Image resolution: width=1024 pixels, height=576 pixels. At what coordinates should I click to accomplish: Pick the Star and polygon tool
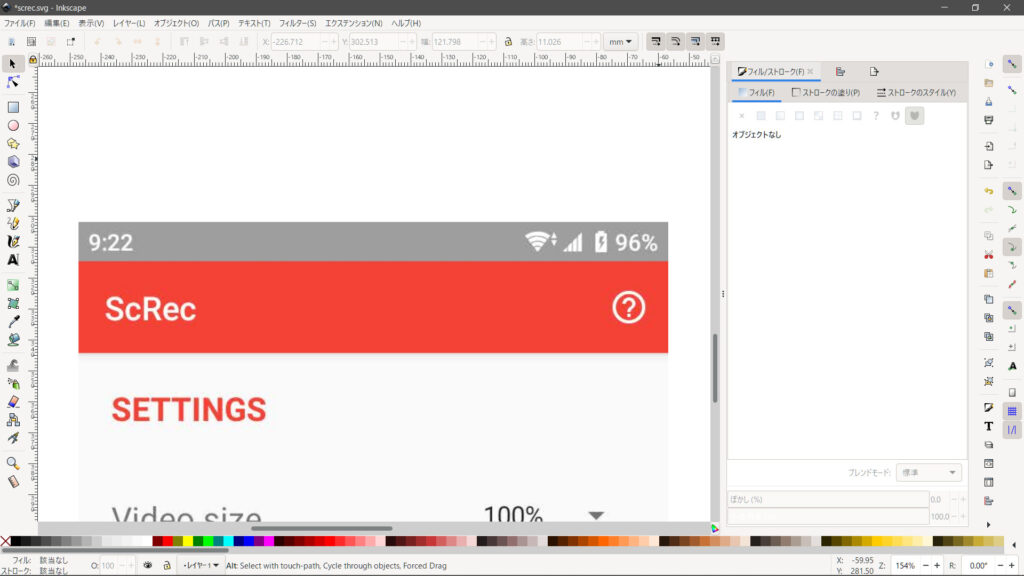tap(12, 144)
